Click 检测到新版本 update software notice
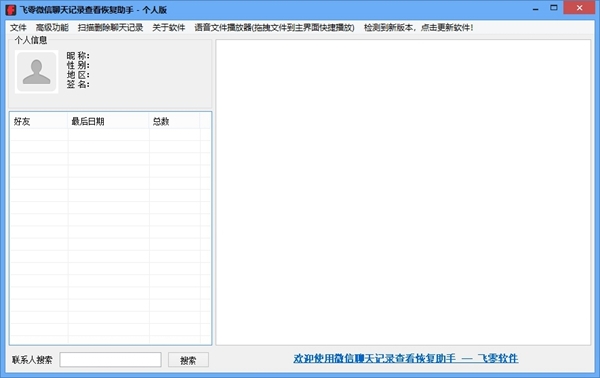The image size is (600, 378). click(419, 28)
